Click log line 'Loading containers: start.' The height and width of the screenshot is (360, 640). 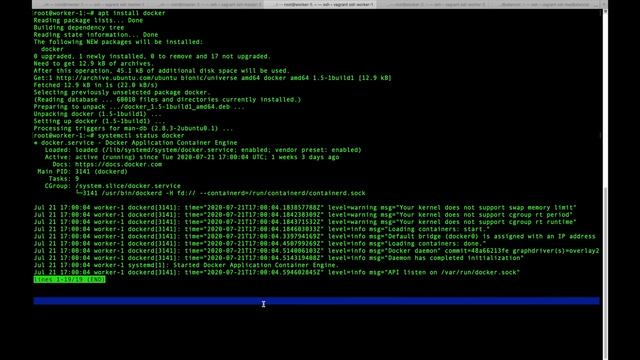coord(262,229)
